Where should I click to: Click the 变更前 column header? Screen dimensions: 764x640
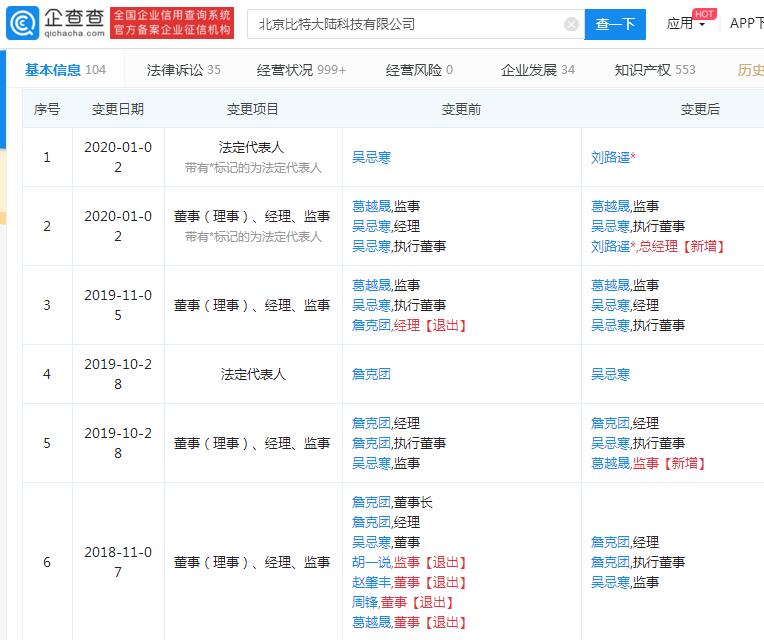click(x=461, y=109)
